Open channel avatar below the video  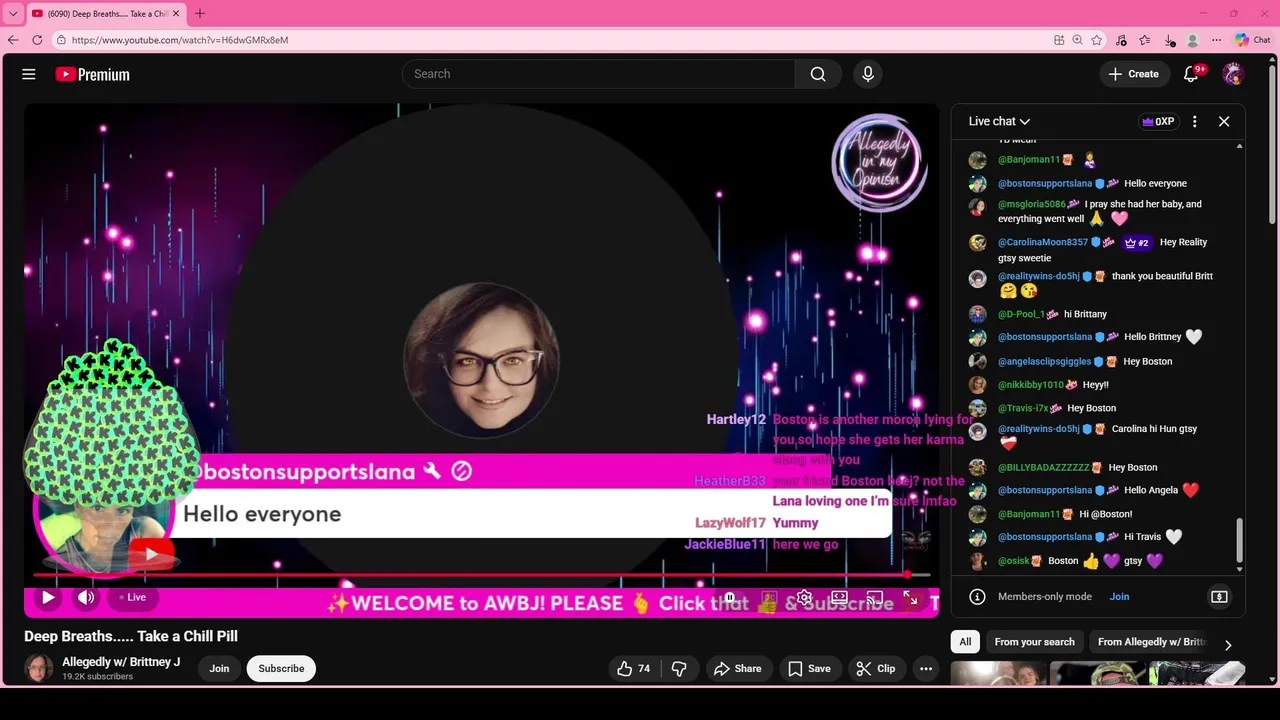[x=39, y=668]
